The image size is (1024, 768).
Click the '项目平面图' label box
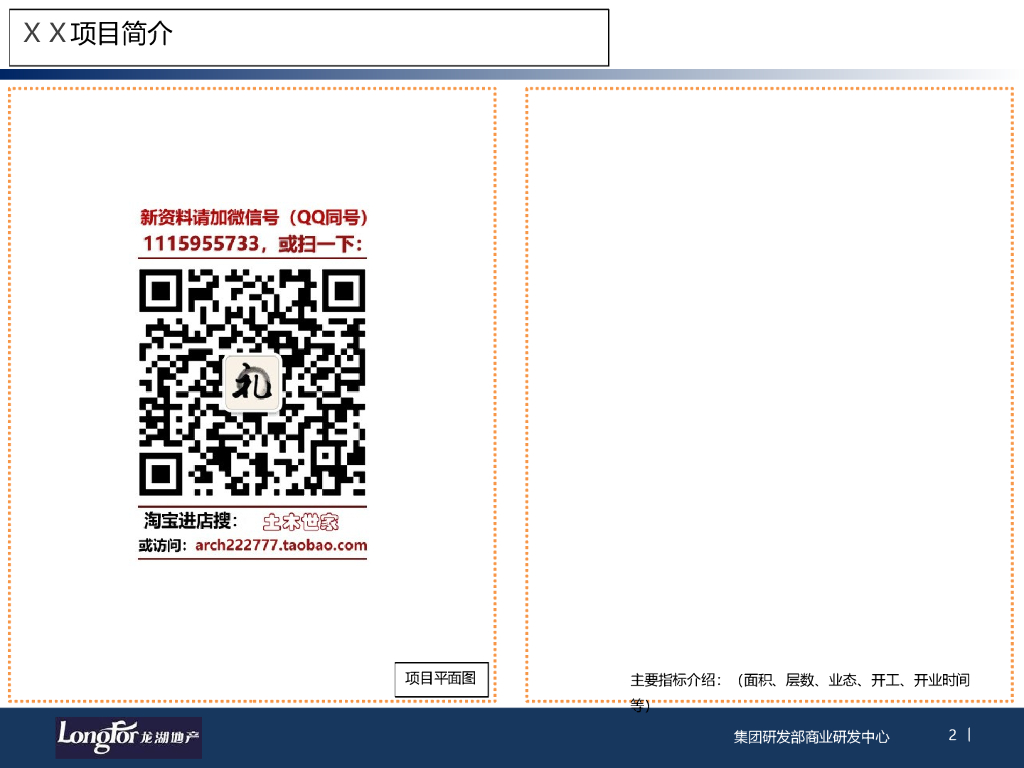tap(441, 679)
